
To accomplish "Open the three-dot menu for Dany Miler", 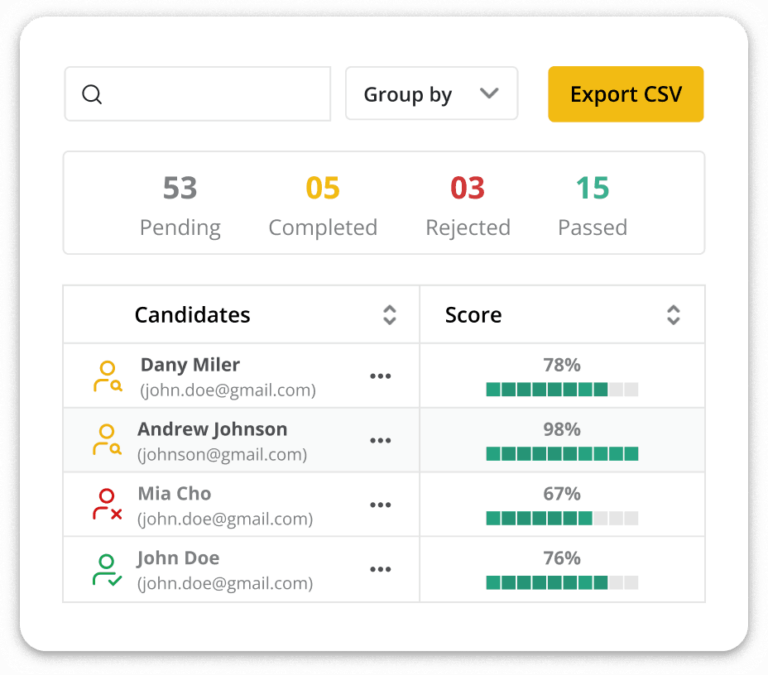I will coord(380,377).
